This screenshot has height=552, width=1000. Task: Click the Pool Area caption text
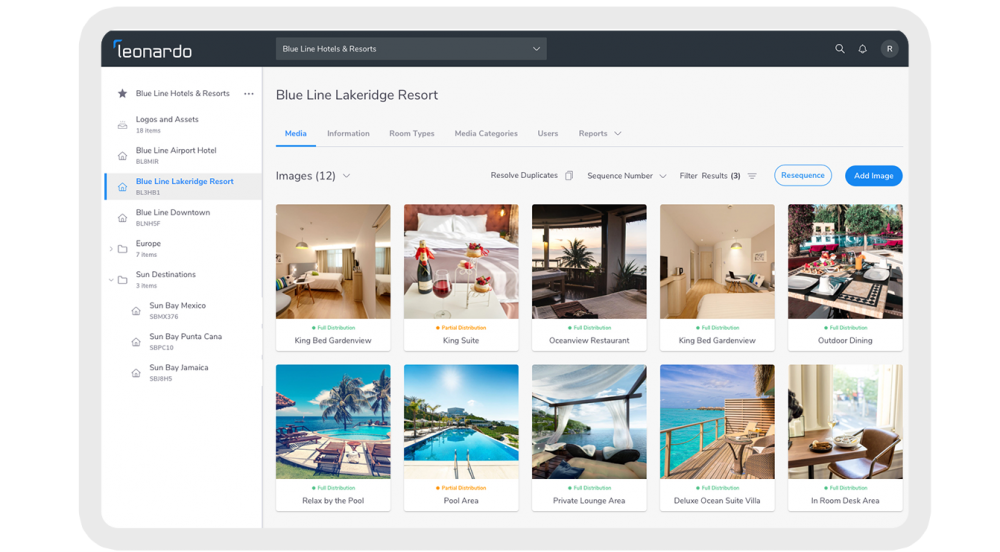coord(461,500)
